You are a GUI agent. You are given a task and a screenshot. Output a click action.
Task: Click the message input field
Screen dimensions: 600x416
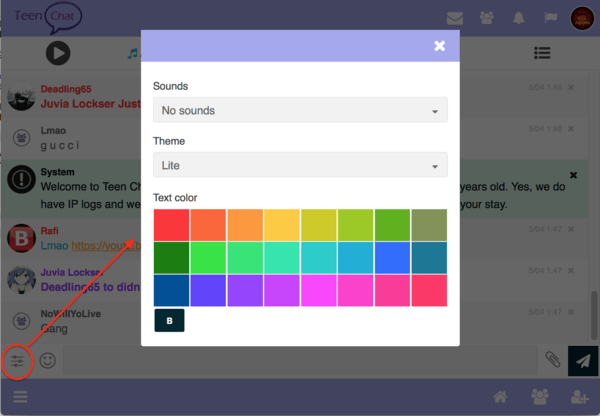(x=300, y=361)
